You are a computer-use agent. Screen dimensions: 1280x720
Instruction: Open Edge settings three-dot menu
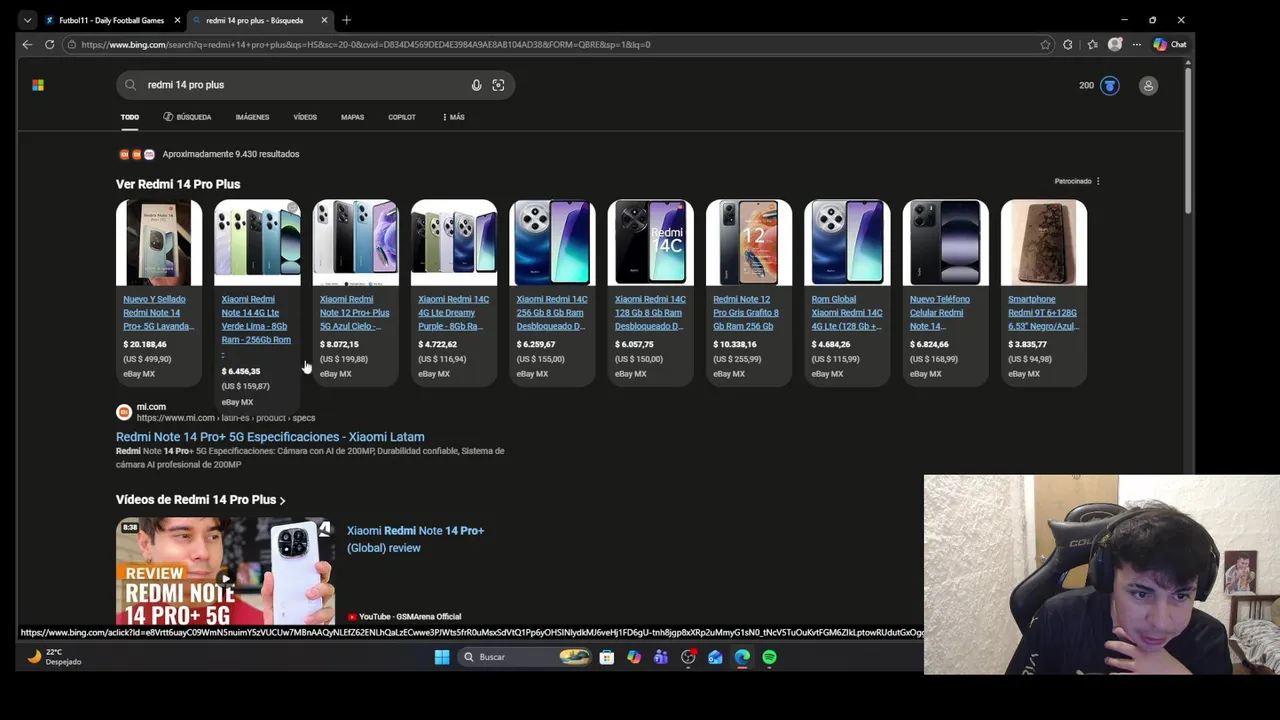1136,44
